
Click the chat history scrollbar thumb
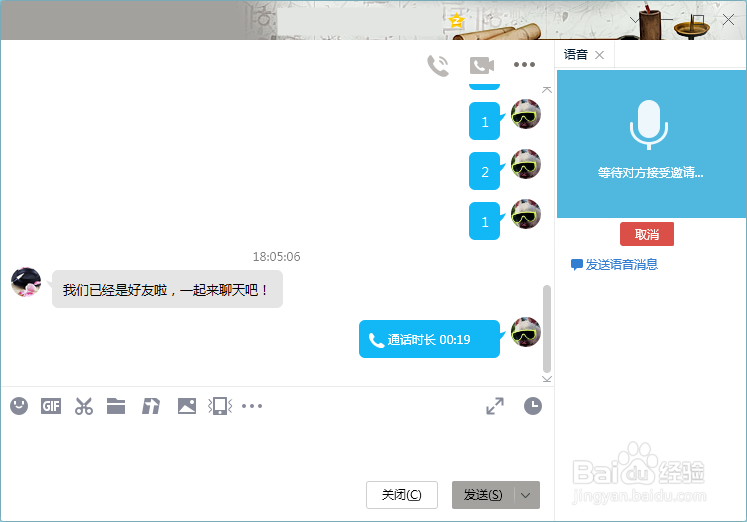click(547, 329)
